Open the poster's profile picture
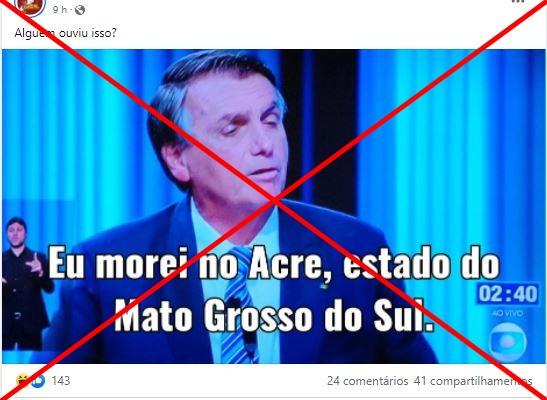This screenshot has height=400, width=547. coord(31,6)
